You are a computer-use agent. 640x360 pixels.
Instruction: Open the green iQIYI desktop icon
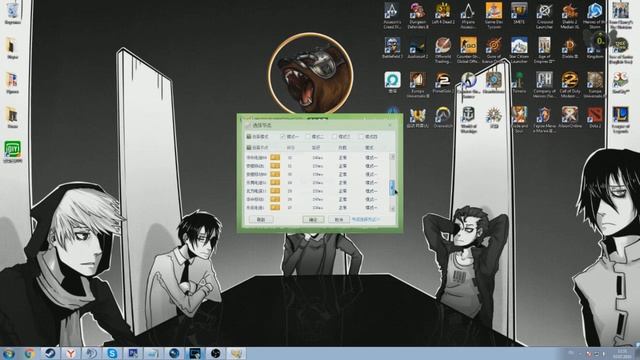tap(13, 152)
